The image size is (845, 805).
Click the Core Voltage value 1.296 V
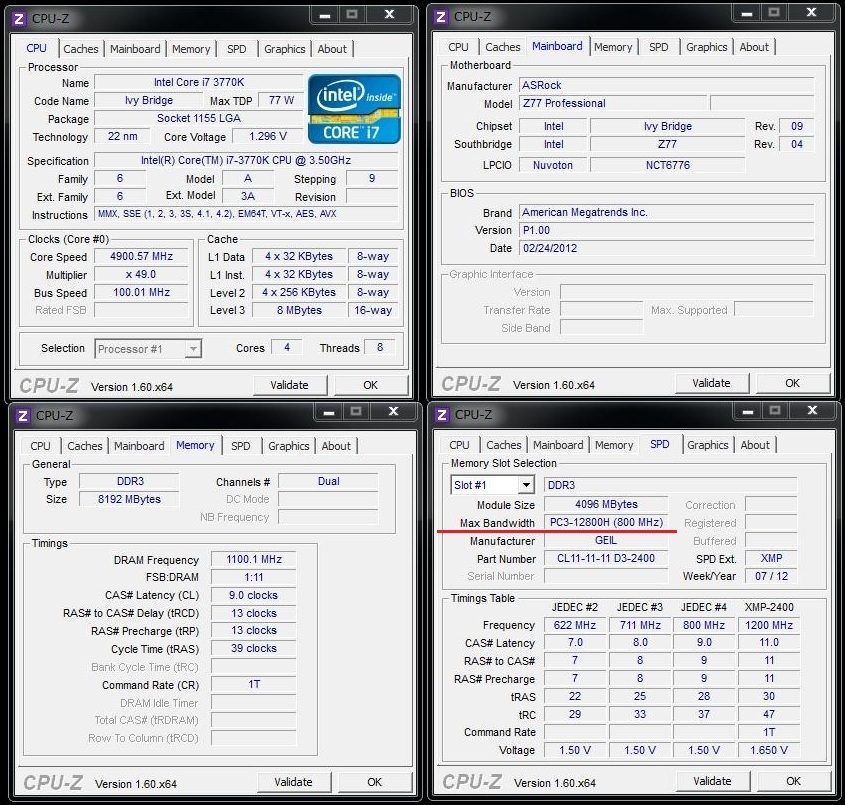(x=268, y=136)
